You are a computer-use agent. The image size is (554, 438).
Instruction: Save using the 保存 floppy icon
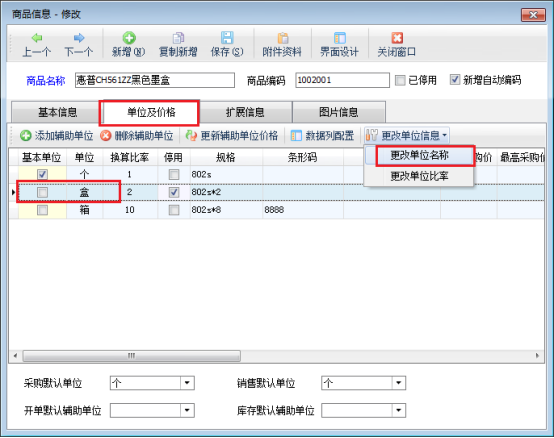click(227, 38)
